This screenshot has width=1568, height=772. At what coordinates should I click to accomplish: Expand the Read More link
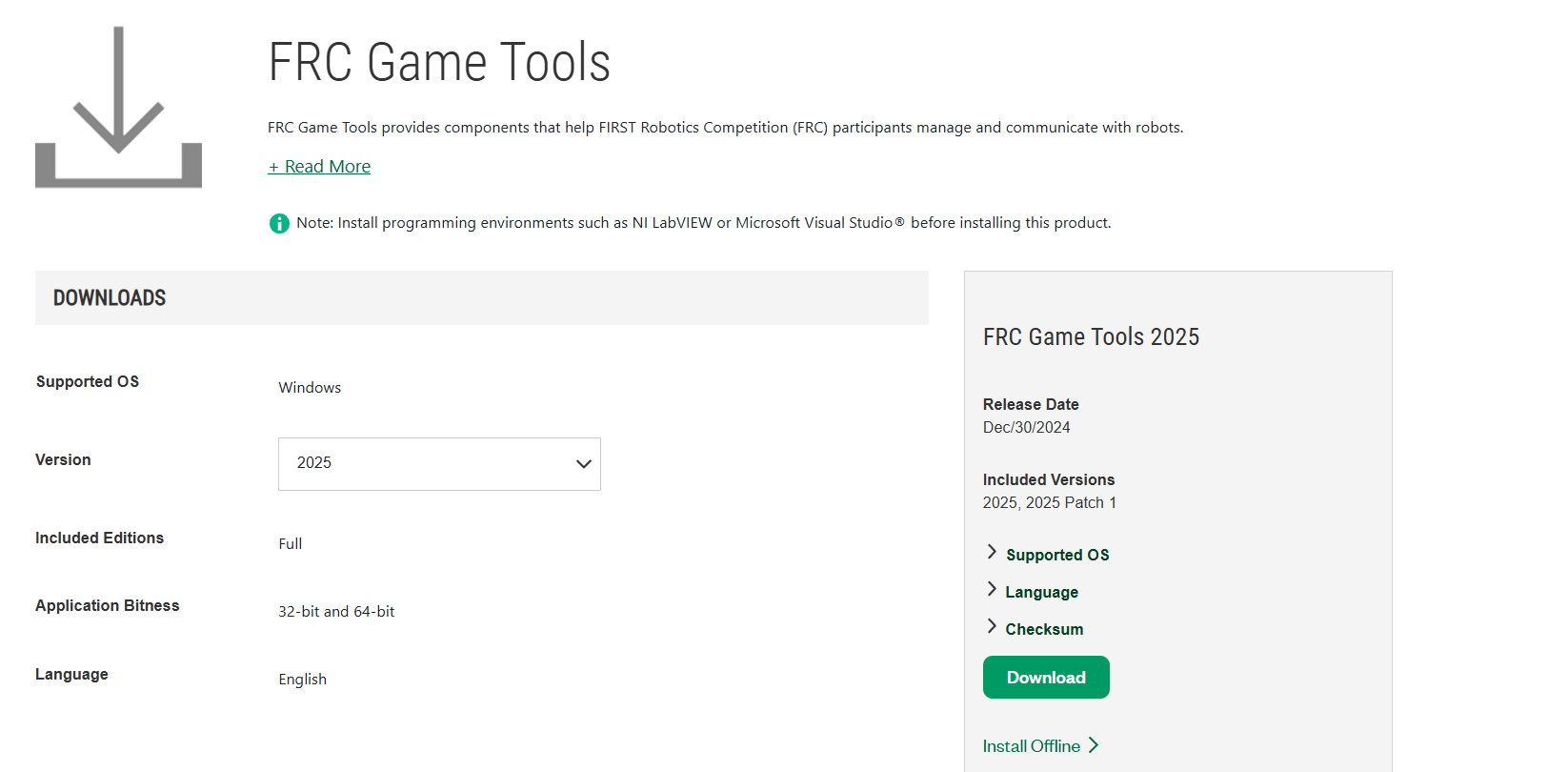(319, 167)
